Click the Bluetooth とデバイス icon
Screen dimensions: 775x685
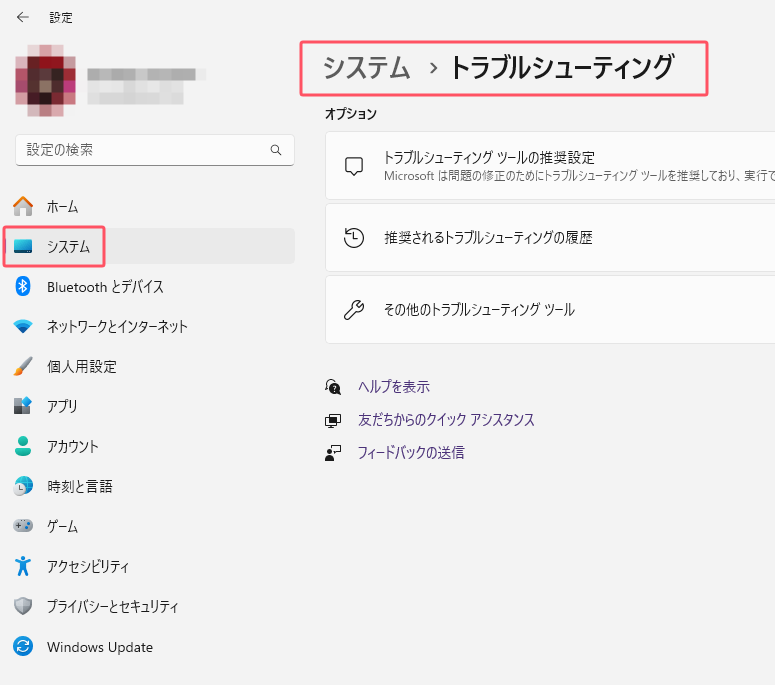(23, 287)
